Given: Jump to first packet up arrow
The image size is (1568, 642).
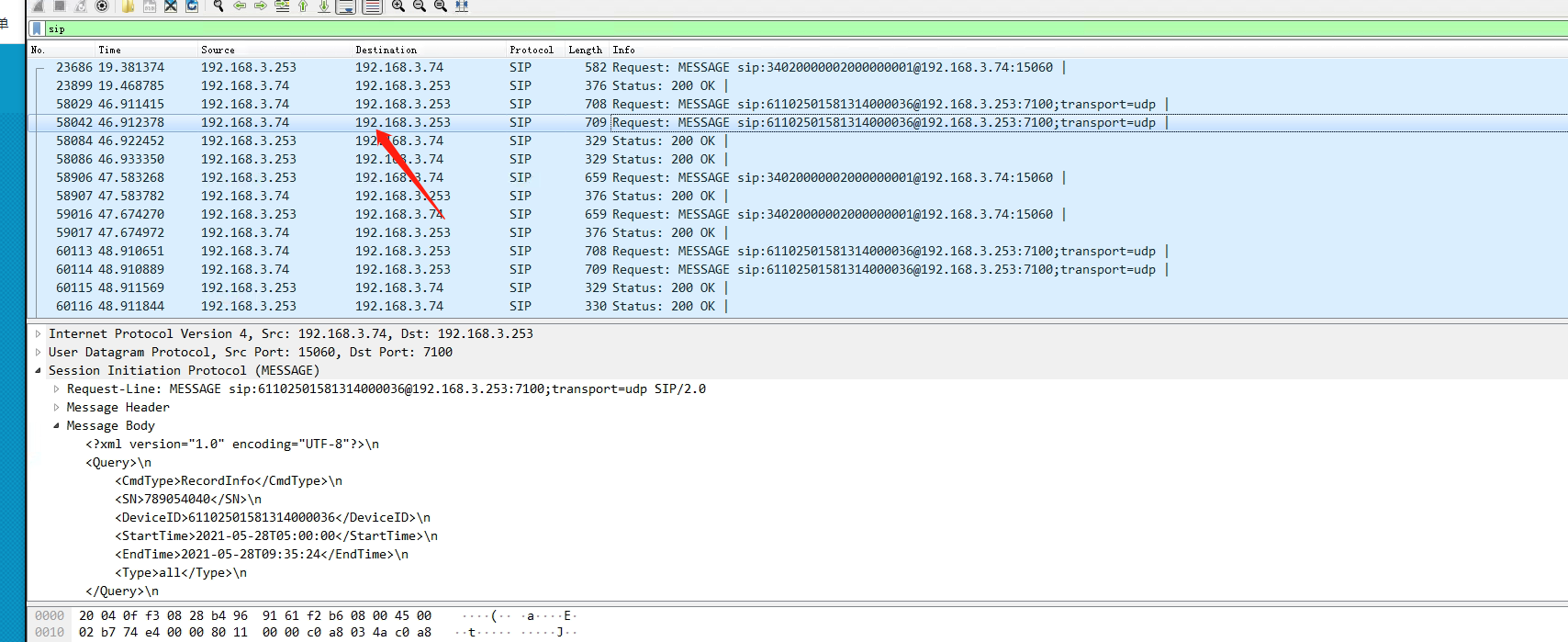Looking at the screenshot, I should coord(303,6).
